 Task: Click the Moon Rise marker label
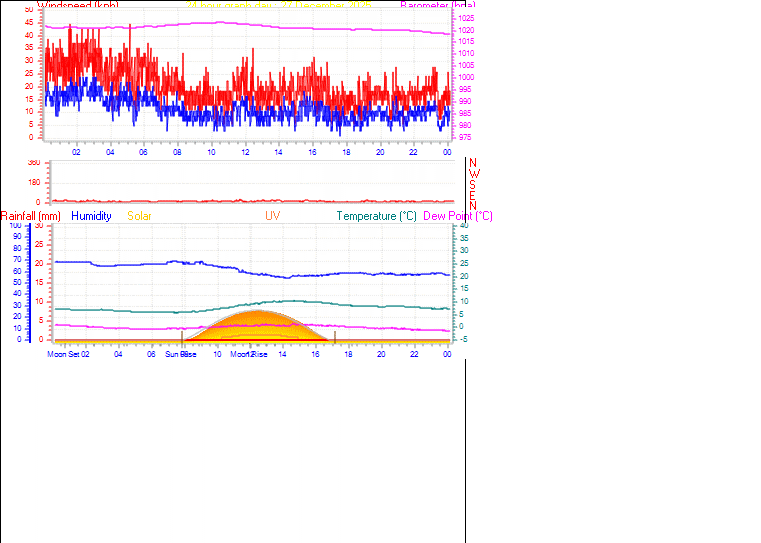pos(249,354)
